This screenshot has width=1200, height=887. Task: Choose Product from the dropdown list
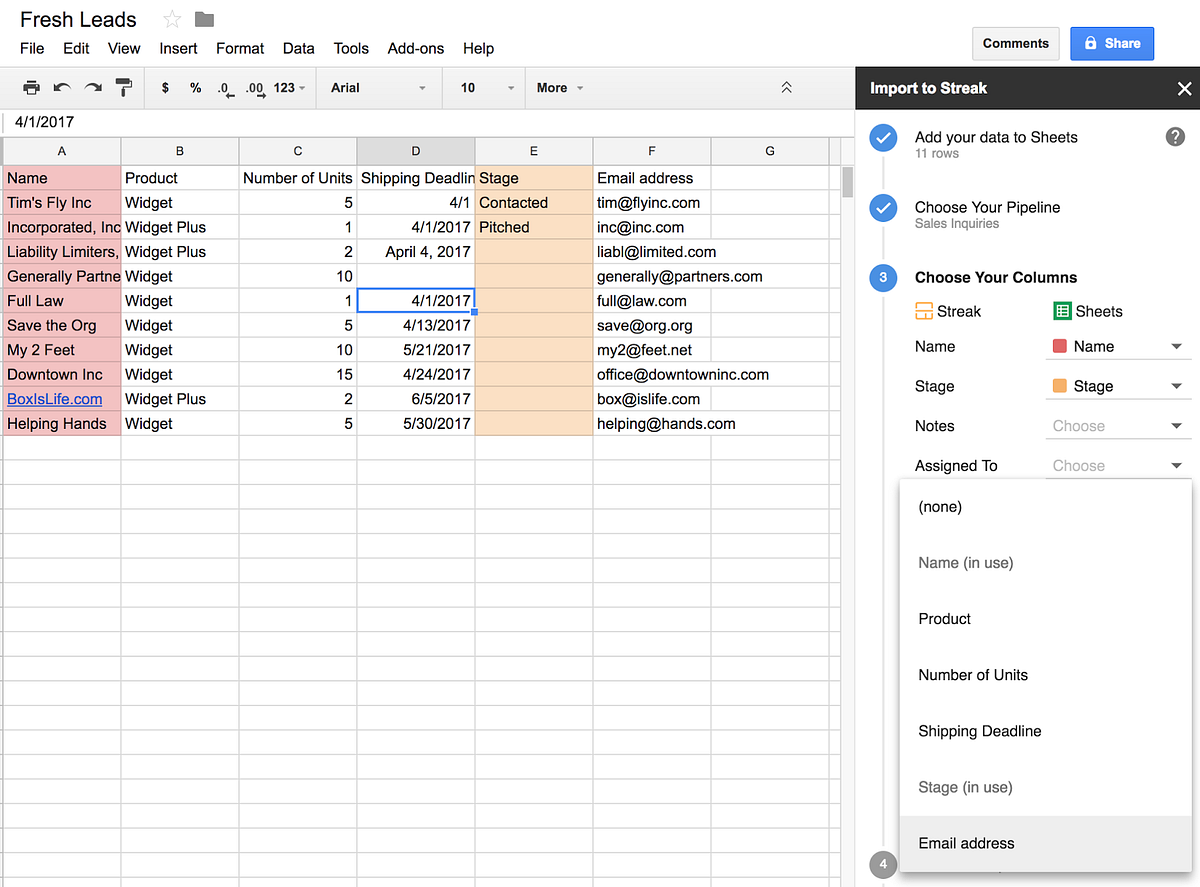coord(1046,619)
